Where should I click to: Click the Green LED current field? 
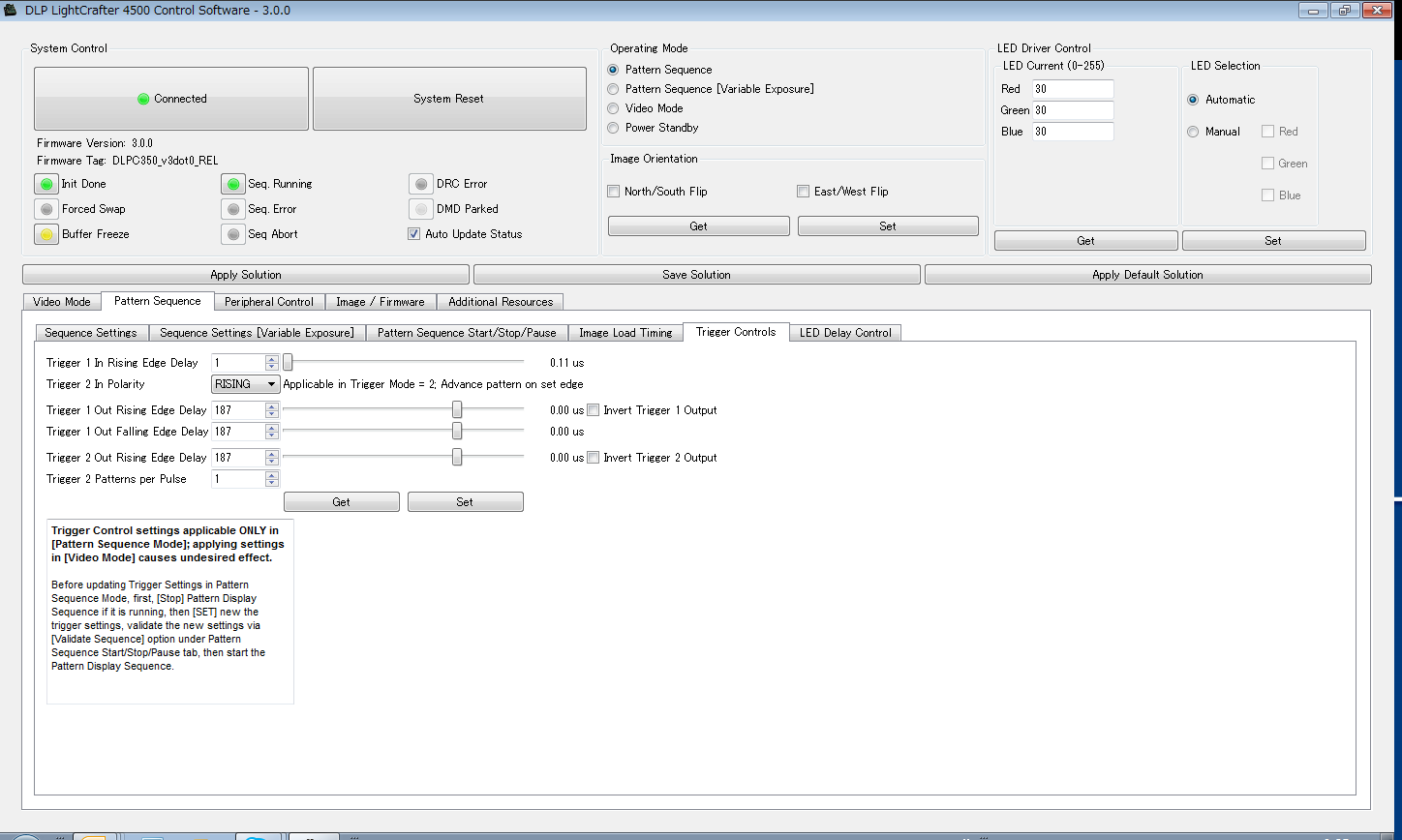[1073, 110]
